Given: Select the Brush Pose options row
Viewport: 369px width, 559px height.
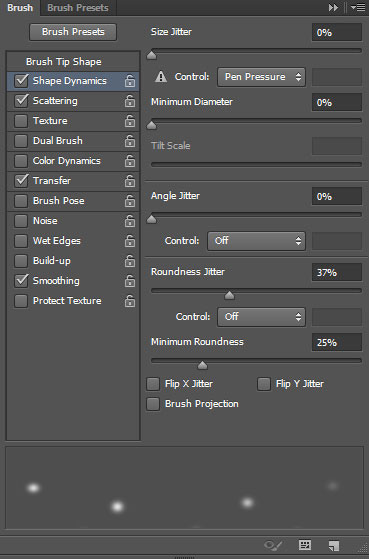Looking at the screenshot, I should (x=73, y=200).
